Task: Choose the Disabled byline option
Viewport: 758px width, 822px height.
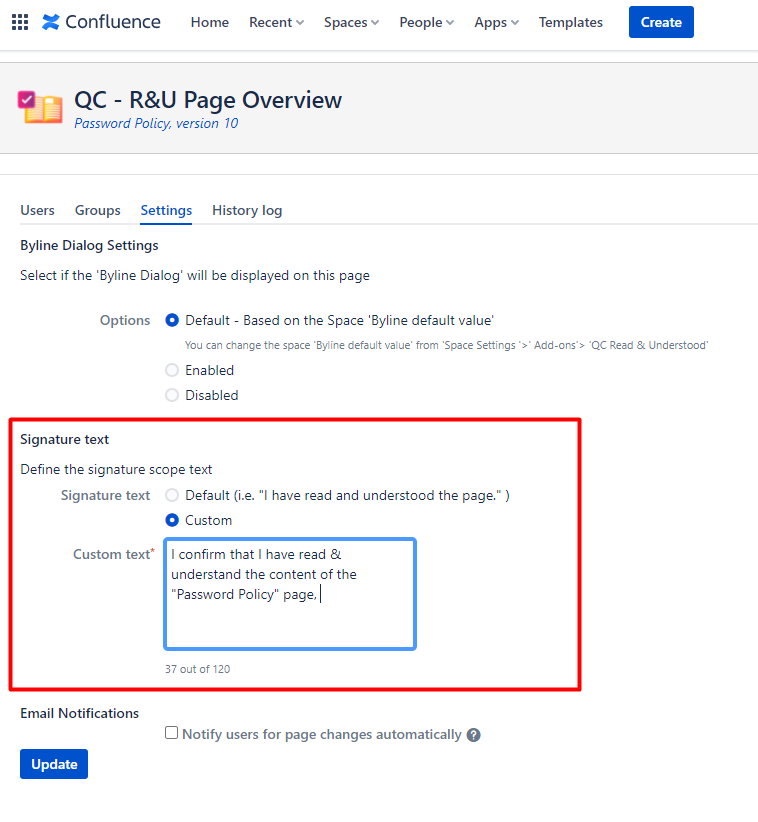Action: coord(172,395)
